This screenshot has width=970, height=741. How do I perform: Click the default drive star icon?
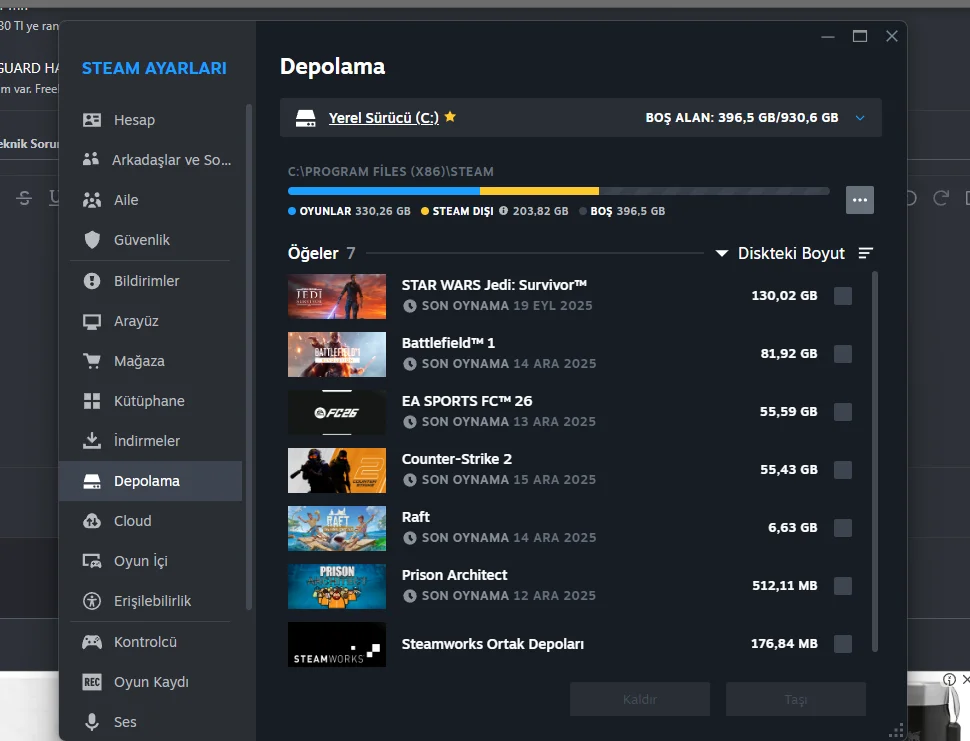point(450,116)
